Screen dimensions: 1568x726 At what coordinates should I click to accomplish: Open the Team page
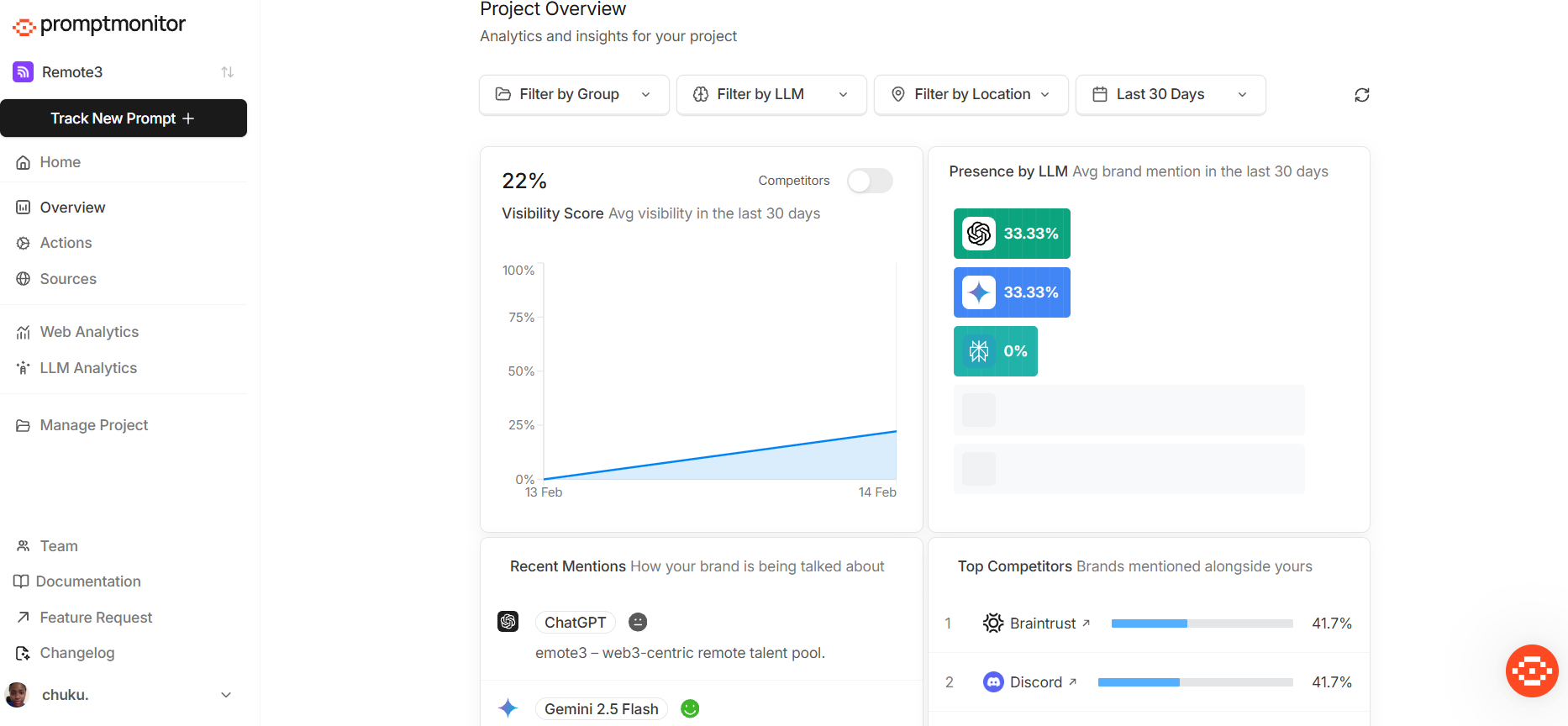point(59,546)
